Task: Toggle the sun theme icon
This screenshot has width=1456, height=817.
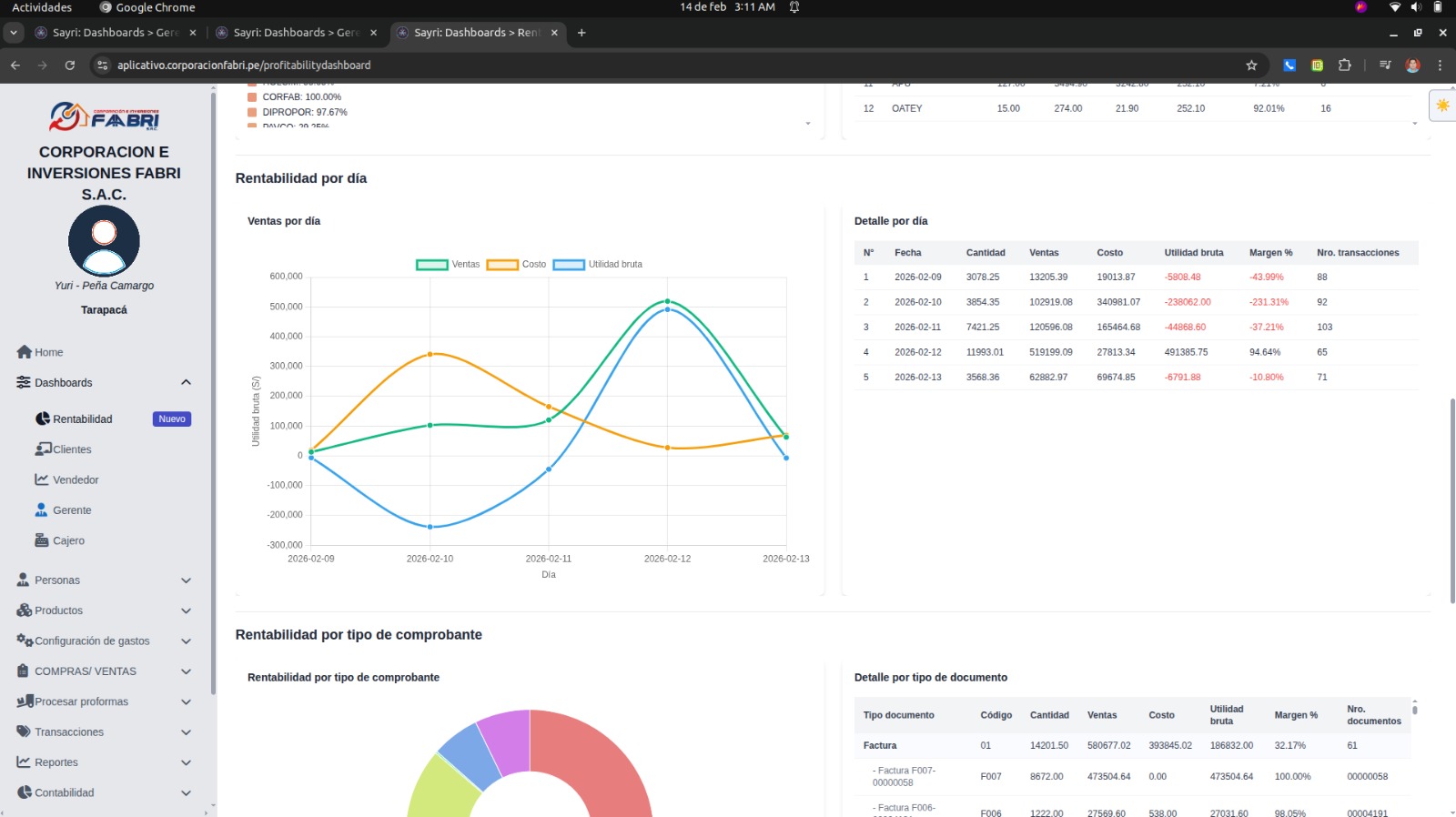Action: coord(1442,106)
